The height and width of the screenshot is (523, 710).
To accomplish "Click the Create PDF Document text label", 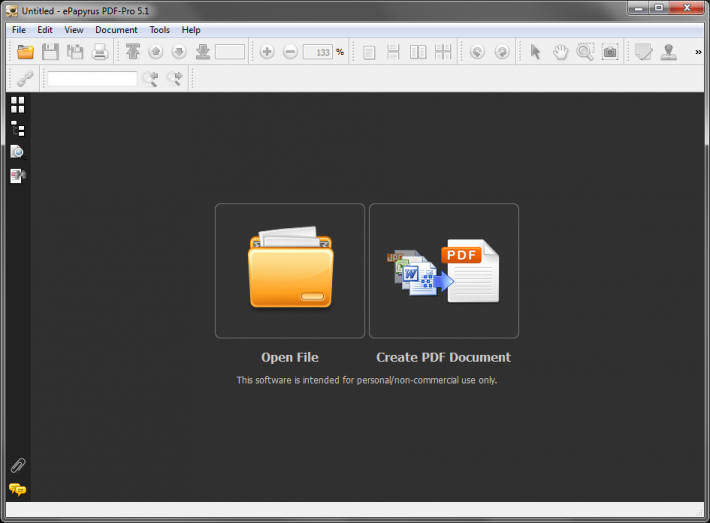I will pos(444,357).
